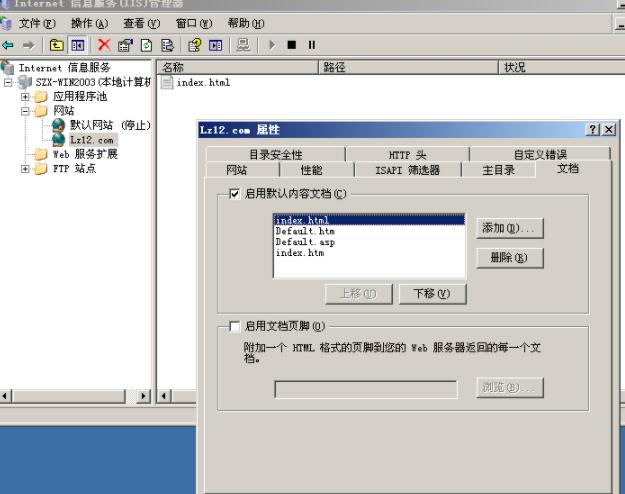Click the Export List icon
The image size is (625, 494).
point(167,45)
